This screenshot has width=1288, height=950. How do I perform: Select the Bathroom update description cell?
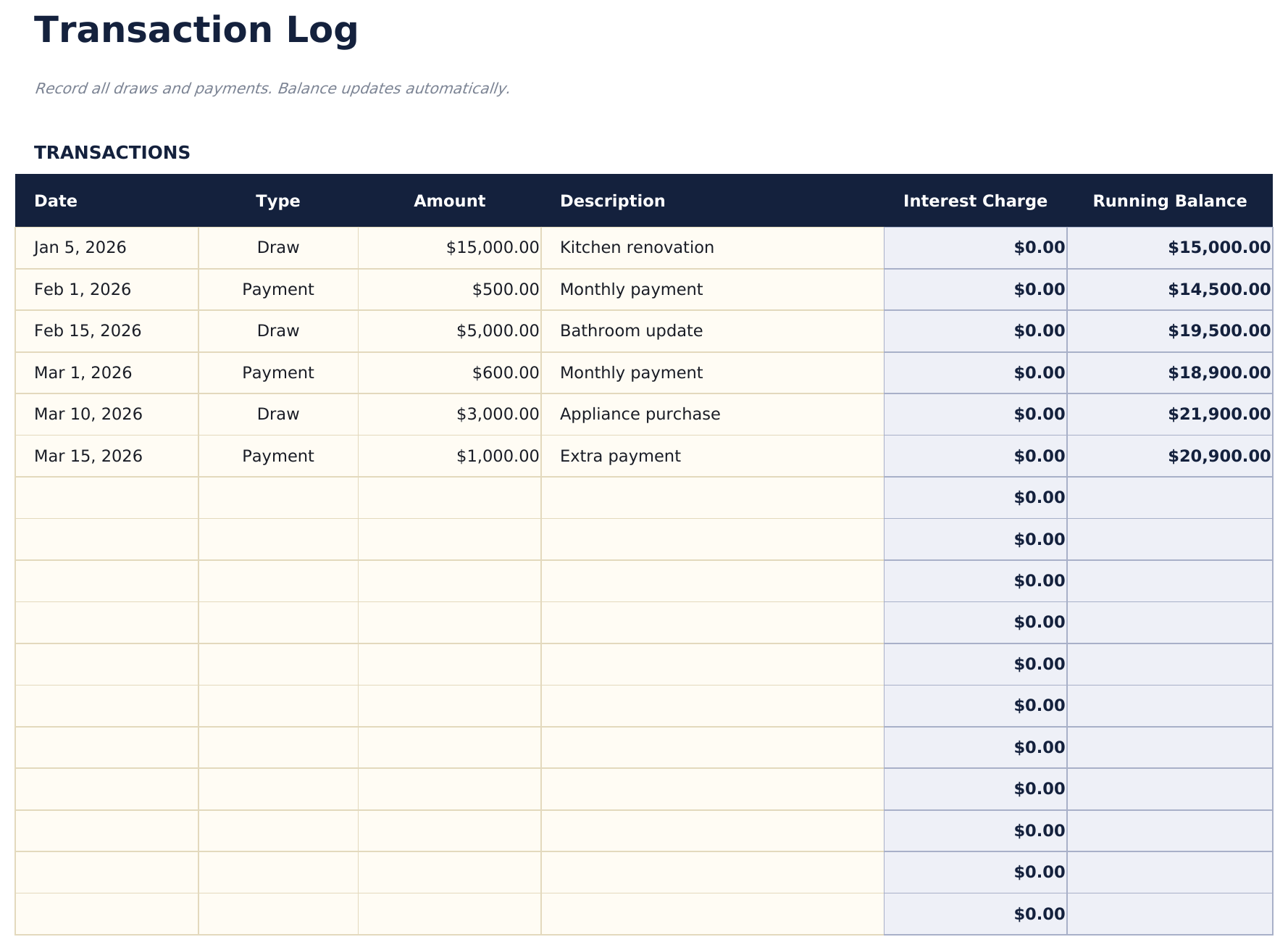(x=630, y=330)
